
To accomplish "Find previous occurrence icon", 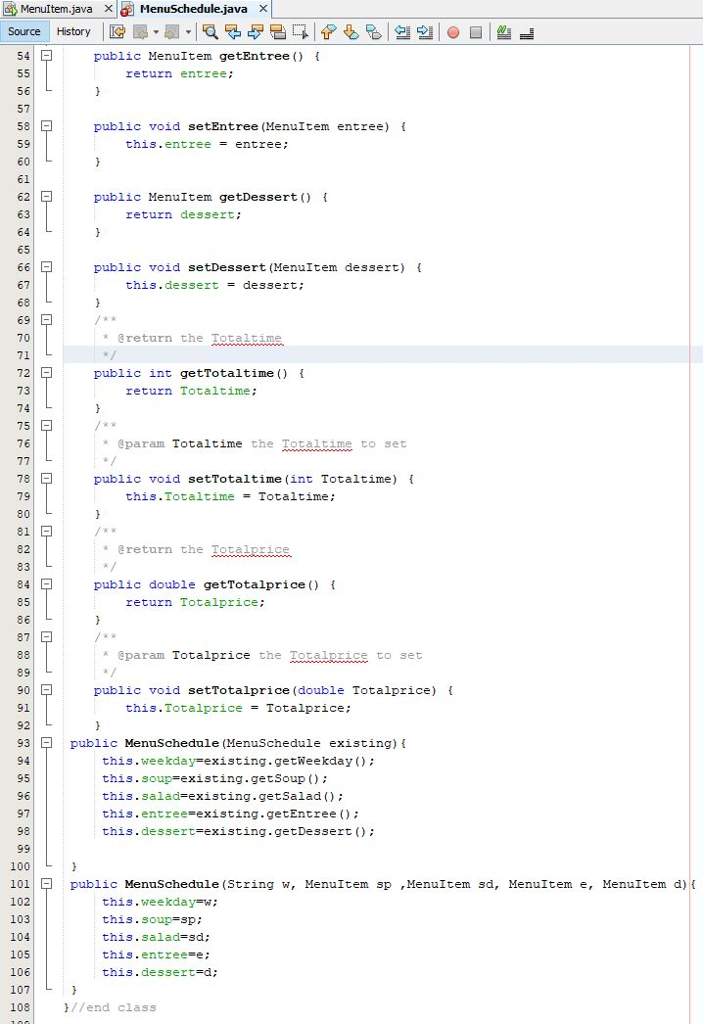I will 233,32.
